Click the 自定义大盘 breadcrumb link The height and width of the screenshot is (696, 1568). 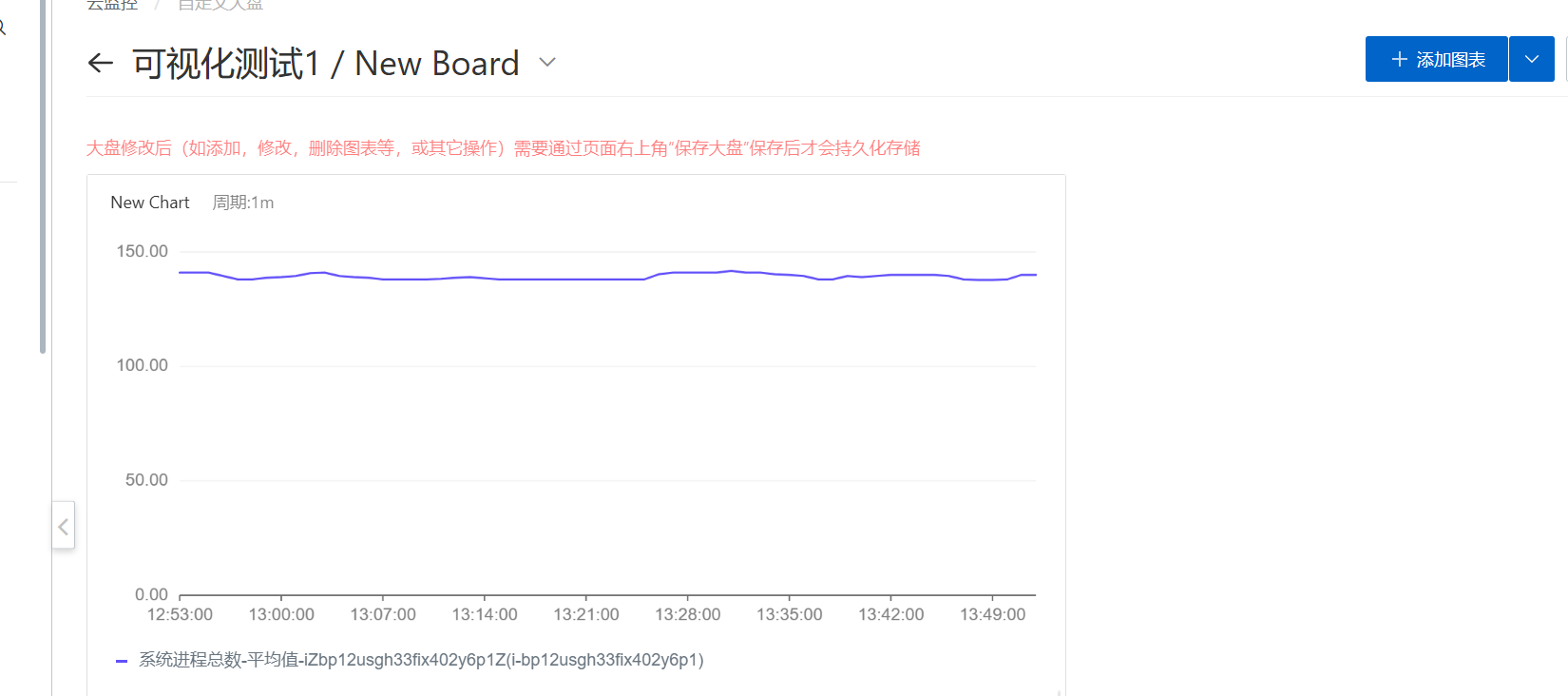tap(220, 5)
